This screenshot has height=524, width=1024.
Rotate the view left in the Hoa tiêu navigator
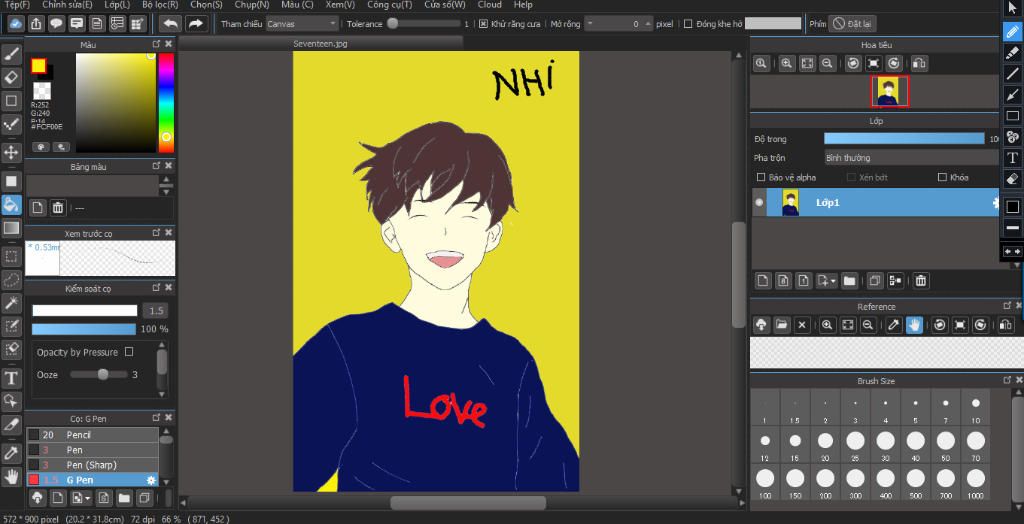pyautogui.click(x=853, y=63)
